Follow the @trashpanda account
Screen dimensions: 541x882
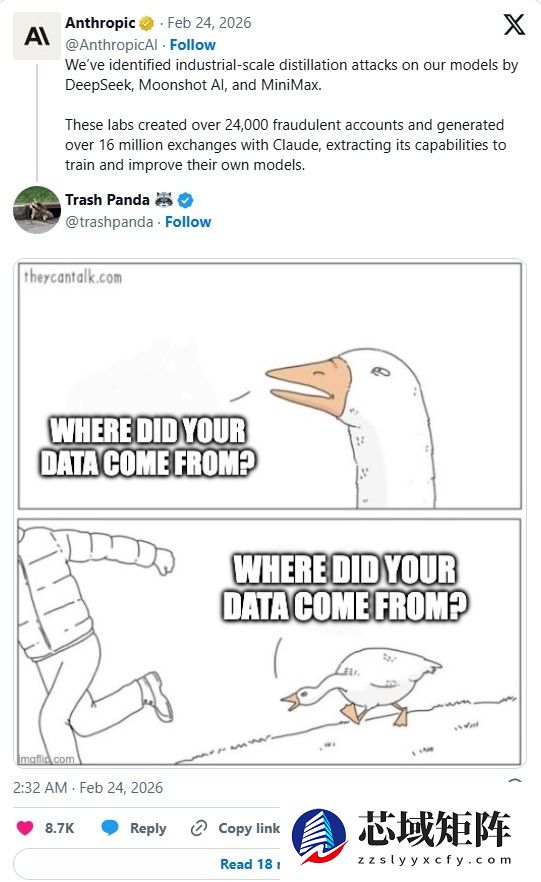click(188, 222)
